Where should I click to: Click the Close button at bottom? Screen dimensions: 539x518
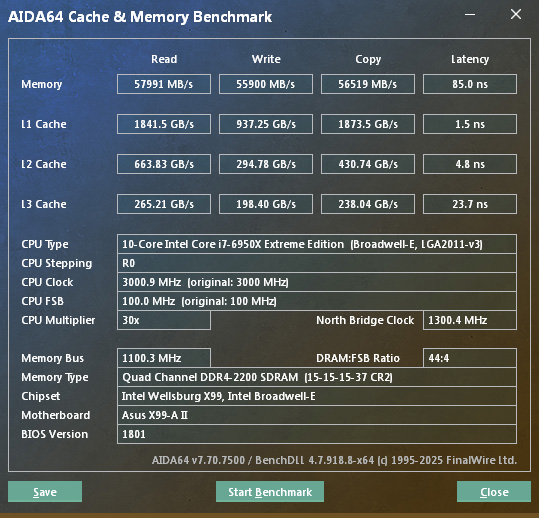[494, 492]
